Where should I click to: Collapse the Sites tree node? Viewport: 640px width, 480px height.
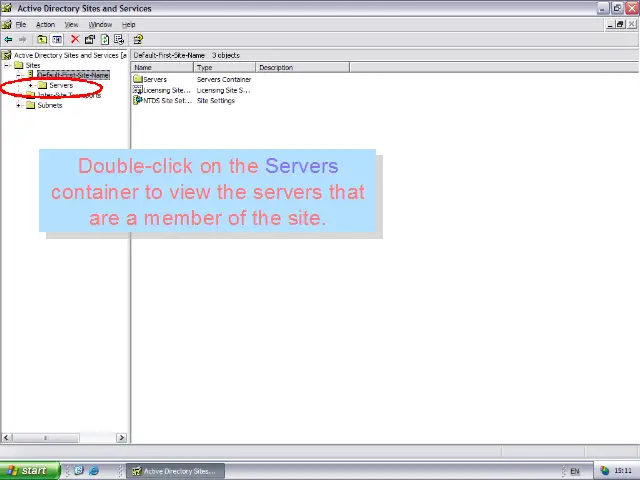click(x=7, y=65)
